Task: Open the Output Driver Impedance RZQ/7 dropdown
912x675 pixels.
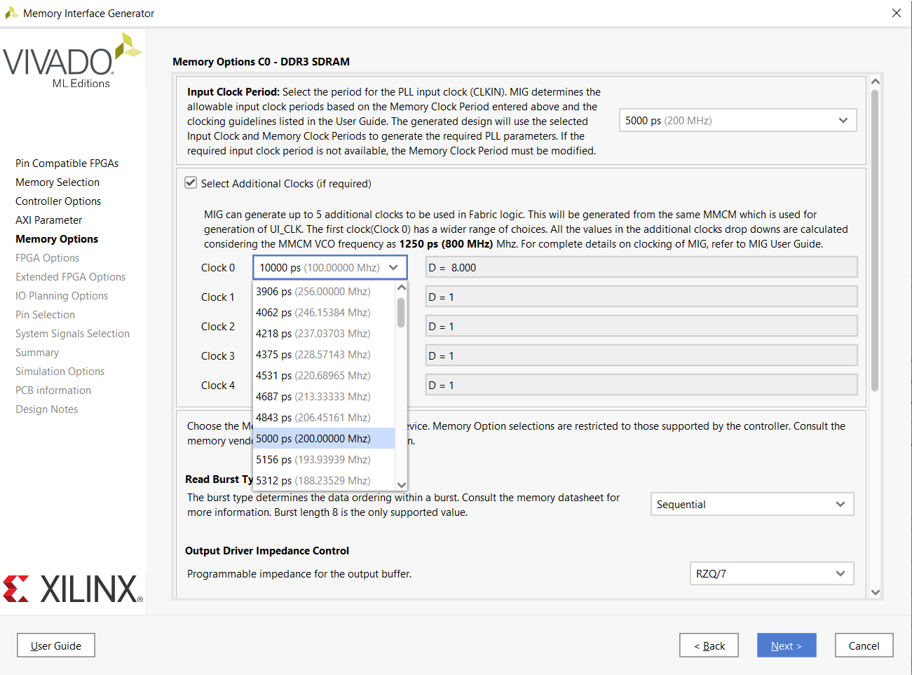Action: point(771,573)
